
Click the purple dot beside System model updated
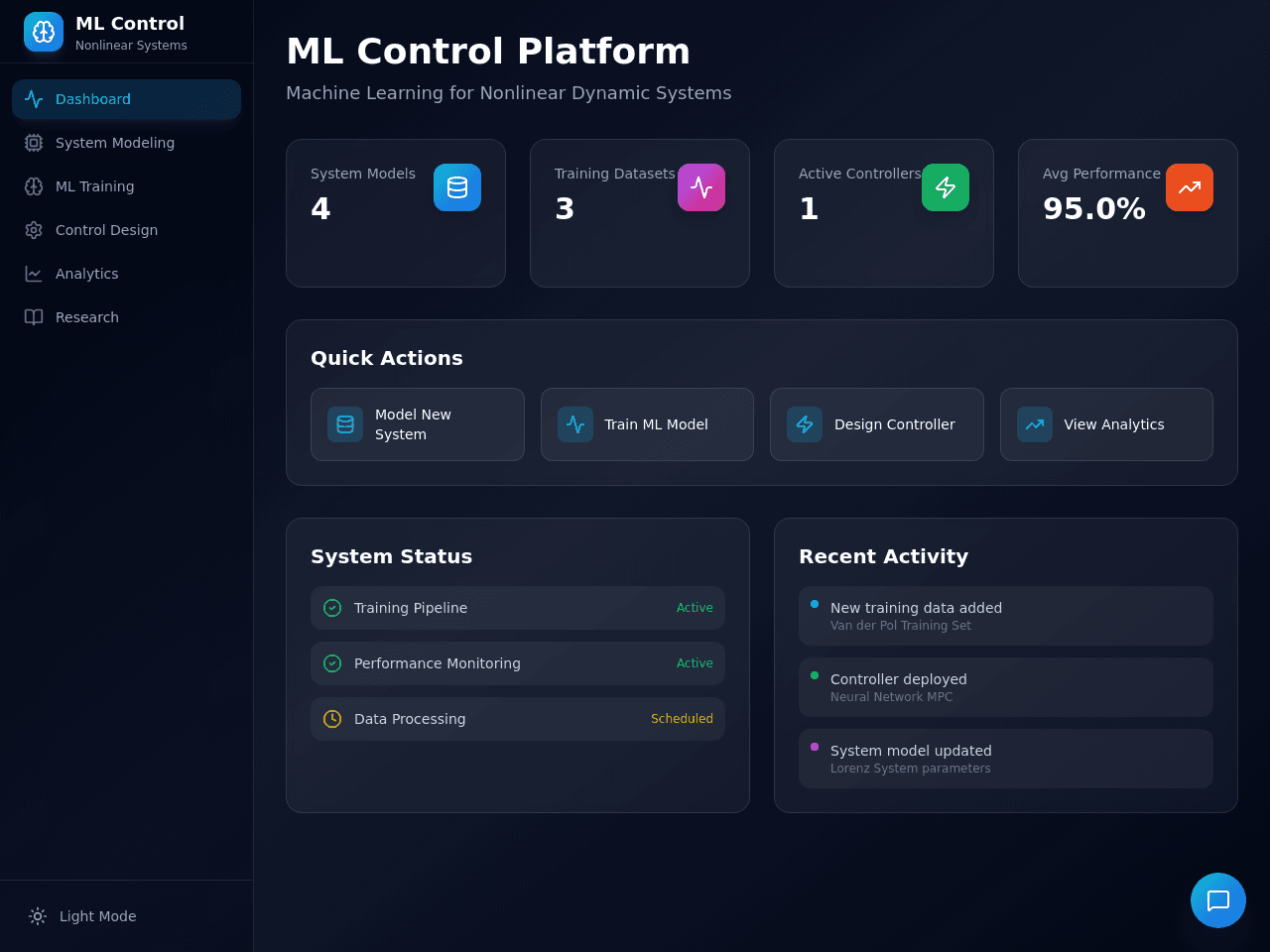815,747
